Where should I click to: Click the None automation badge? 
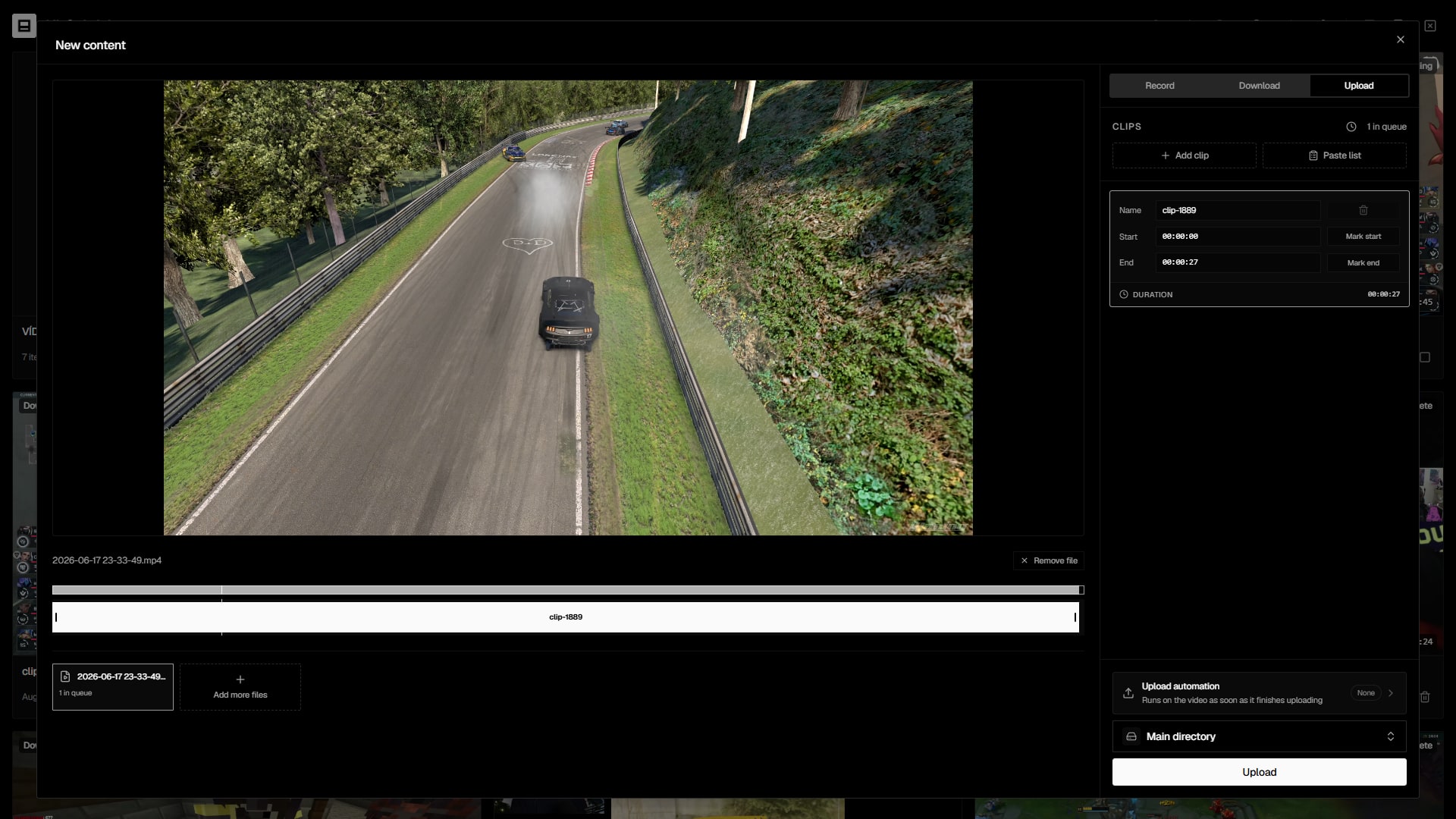[1365, 693]
